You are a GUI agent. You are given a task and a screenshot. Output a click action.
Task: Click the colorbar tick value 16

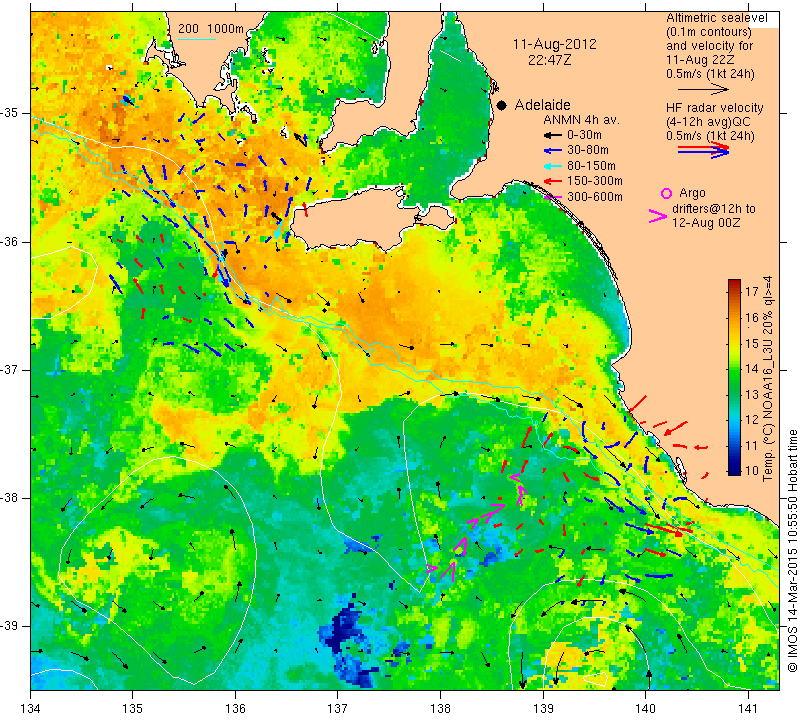point(752,317)
